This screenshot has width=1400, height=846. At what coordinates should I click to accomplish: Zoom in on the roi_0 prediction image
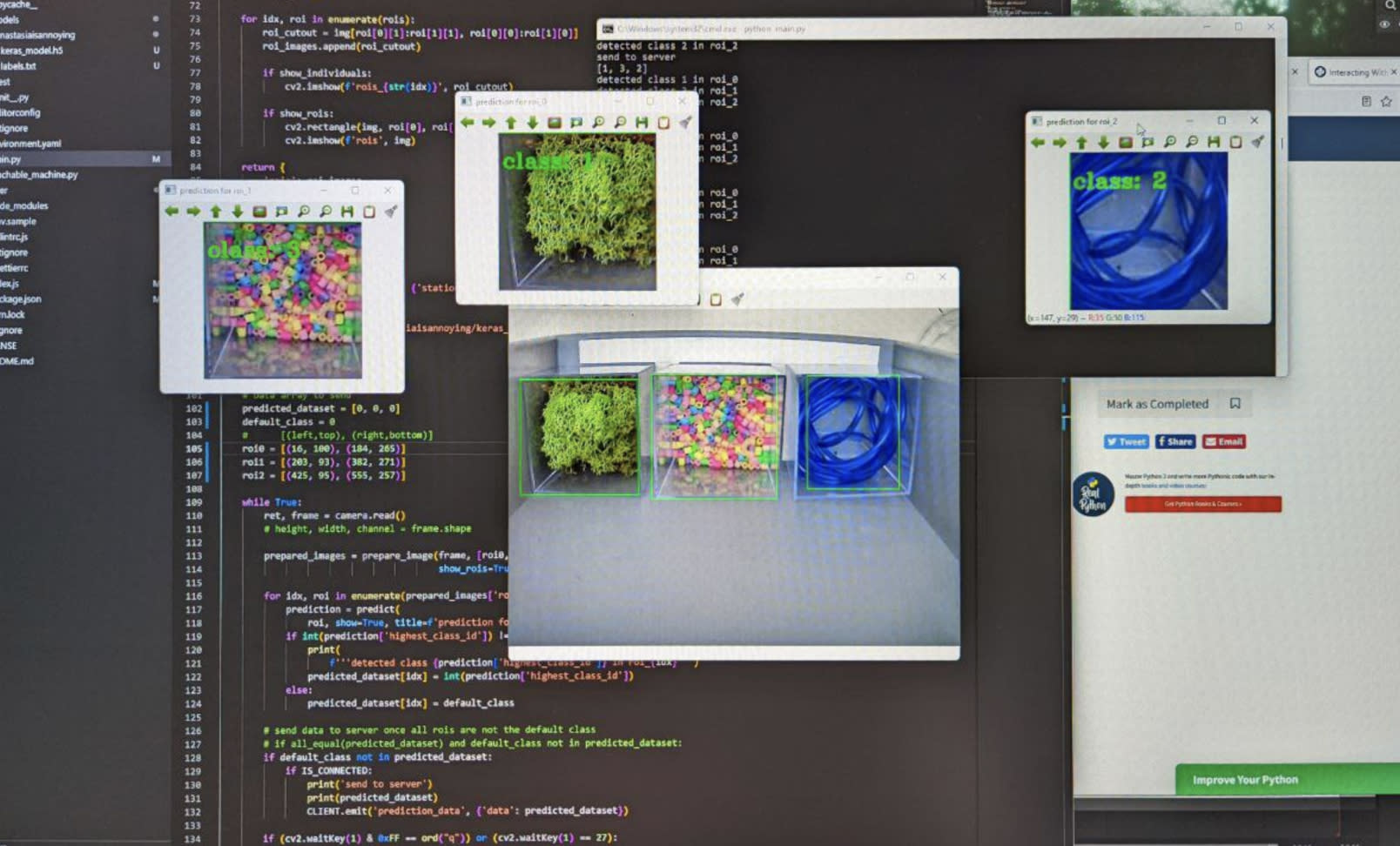click(x=598, y=123)
